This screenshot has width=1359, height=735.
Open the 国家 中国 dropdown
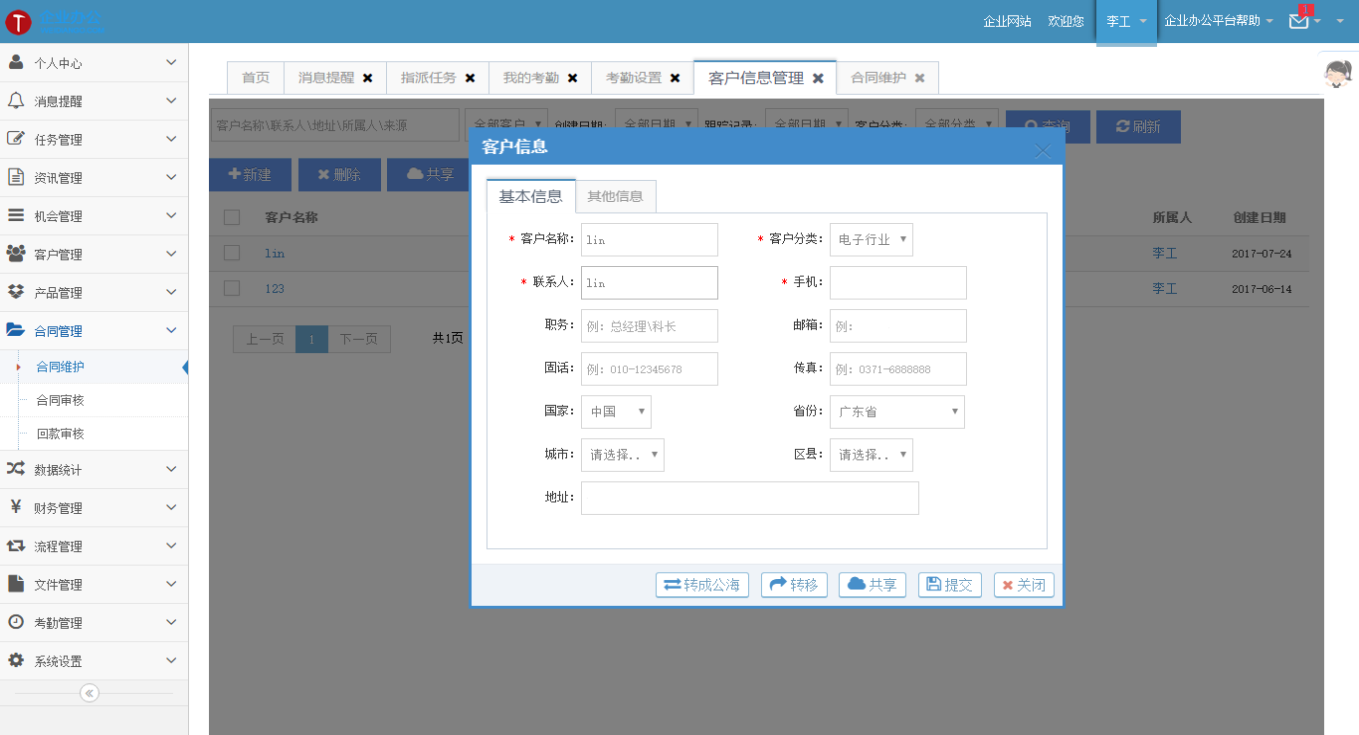coord(616,411)
